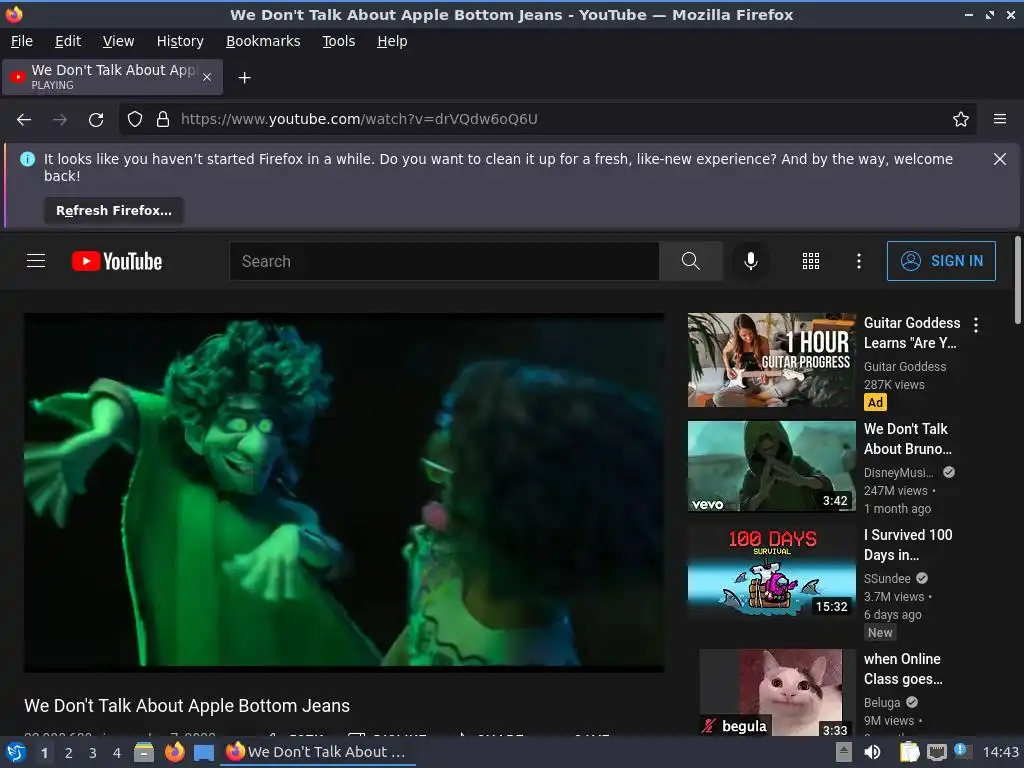Open clipboard manager tray icon
Screen dimensions: 1024x768
point(909,752)
